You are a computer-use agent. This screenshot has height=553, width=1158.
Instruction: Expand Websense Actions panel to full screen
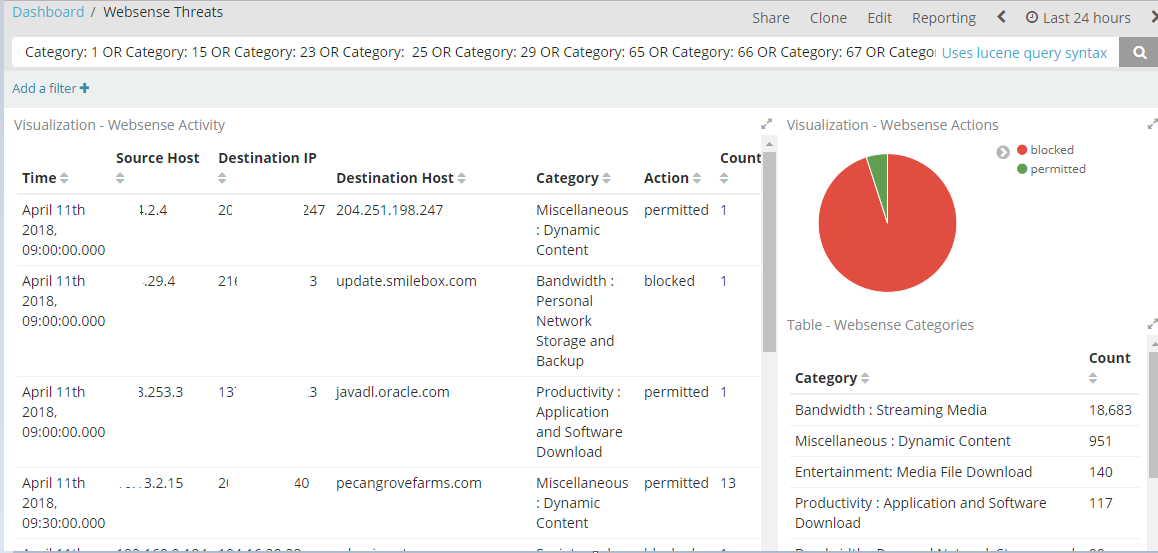click(x=1152, y=125)
